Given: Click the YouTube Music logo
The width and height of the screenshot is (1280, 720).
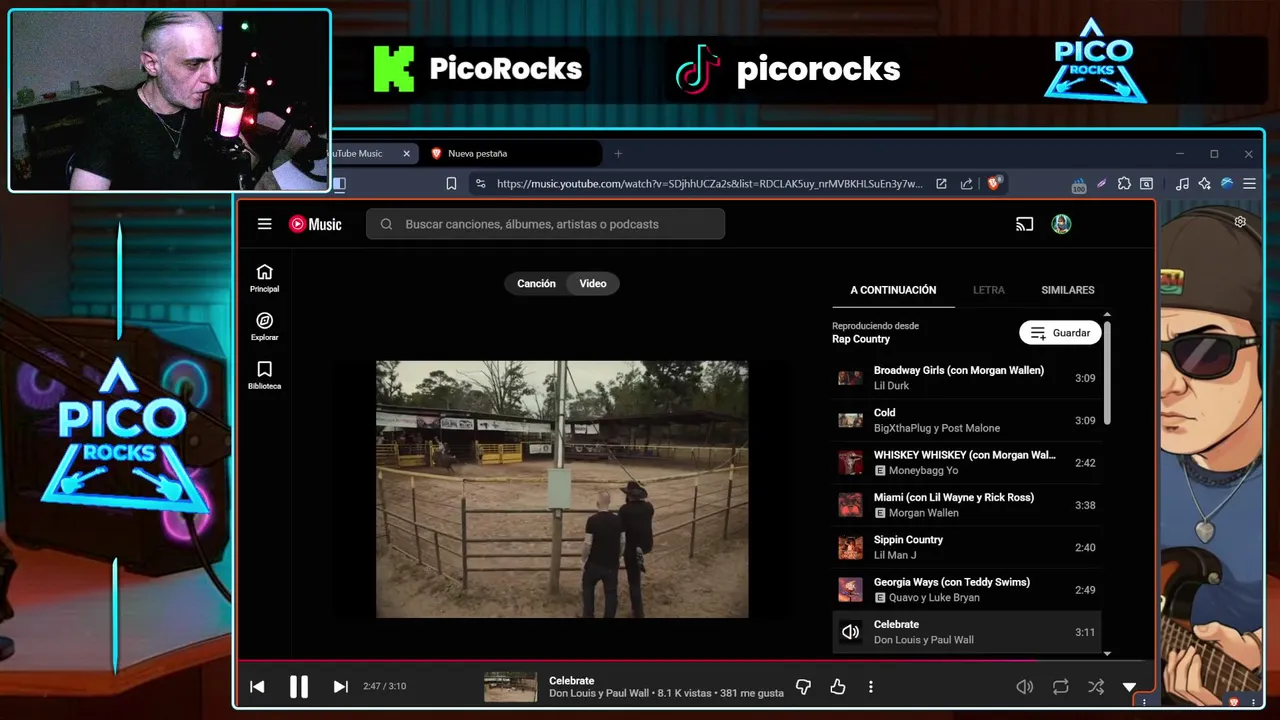Looking at the screenshot, I should (315, 224).
